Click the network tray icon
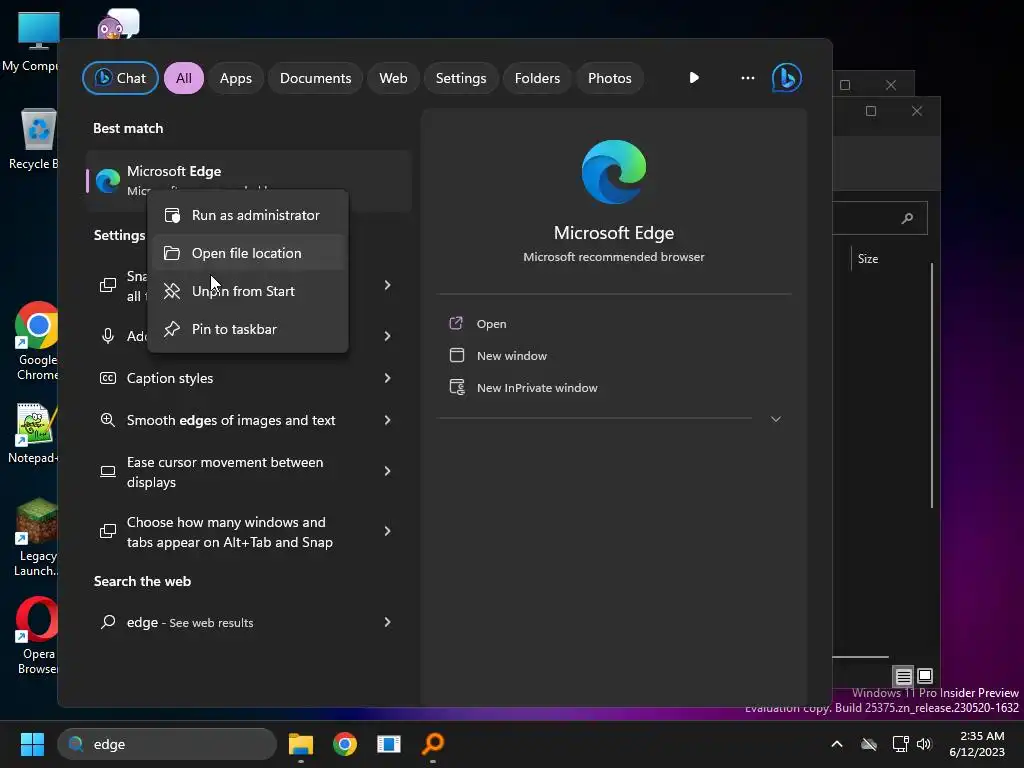 pos(901,744)
